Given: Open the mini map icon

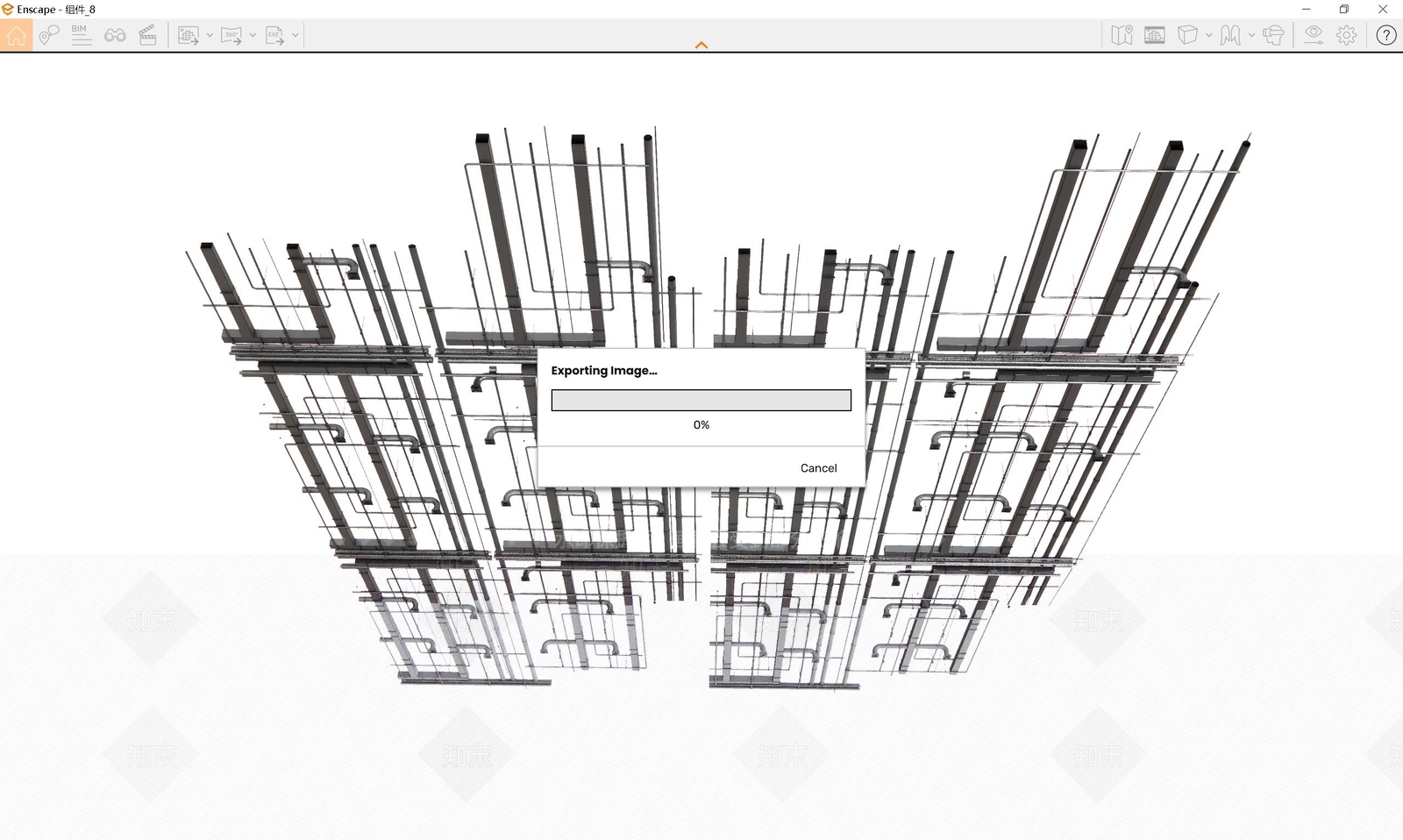Looking at the screenshot, I should (1122, 35).
